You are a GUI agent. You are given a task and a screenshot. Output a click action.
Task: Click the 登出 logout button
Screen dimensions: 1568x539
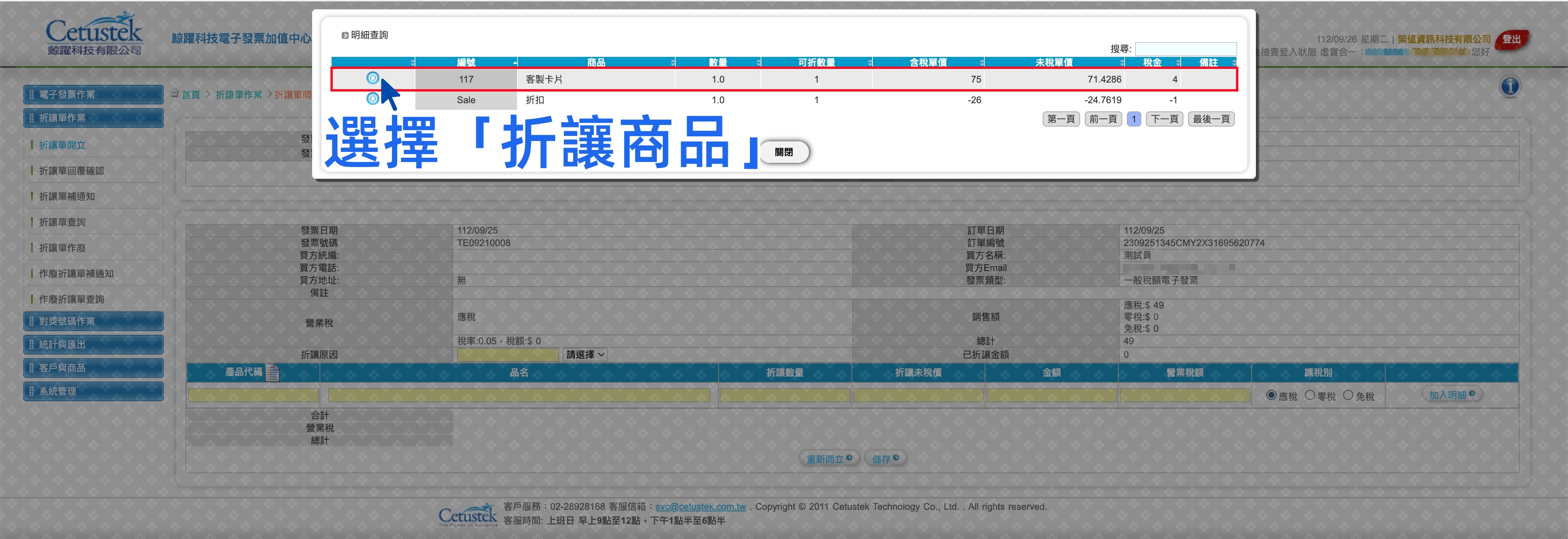coord(1511,40)
